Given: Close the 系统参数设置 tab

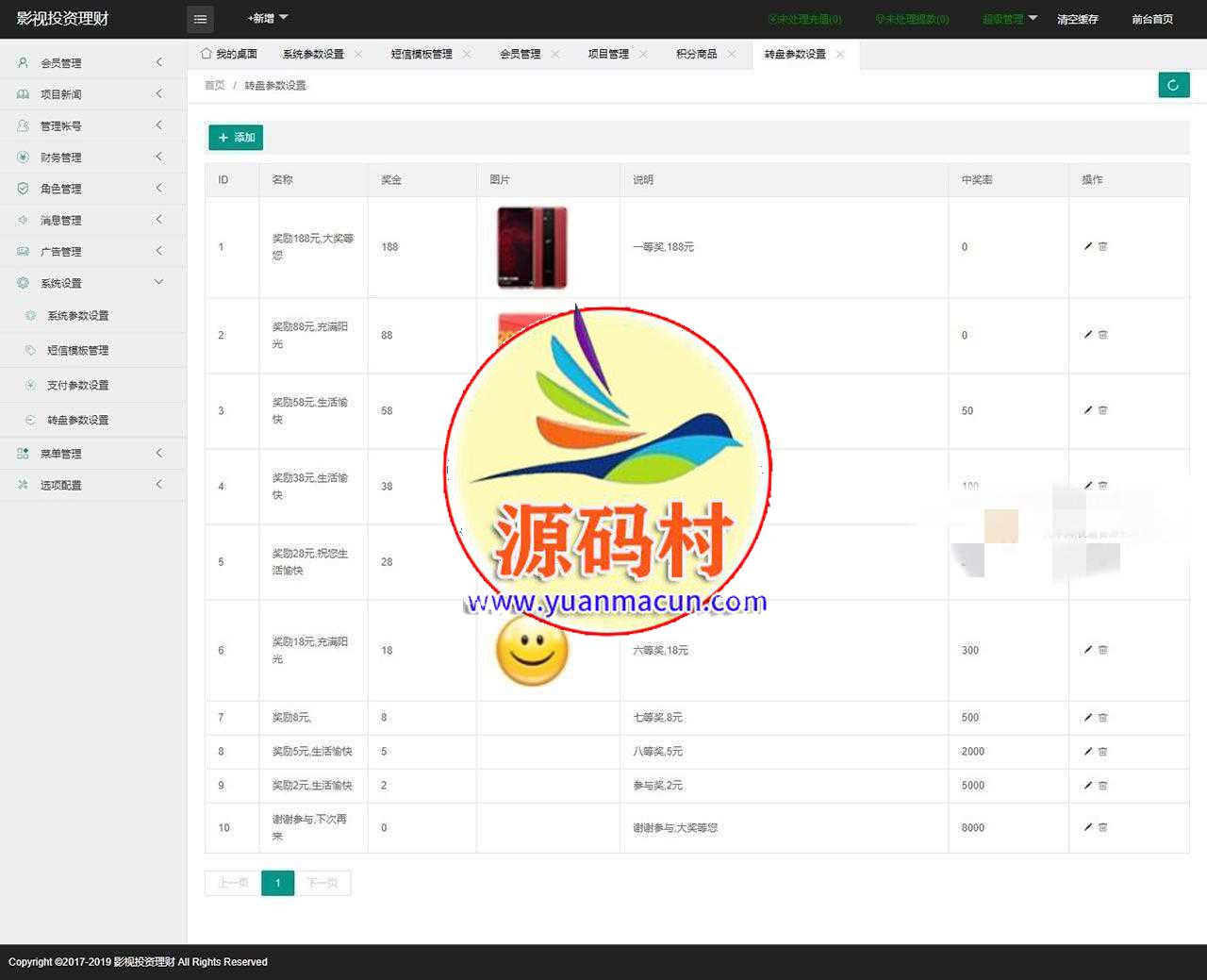Looking at the screenshot, I should tap(358, 54).
